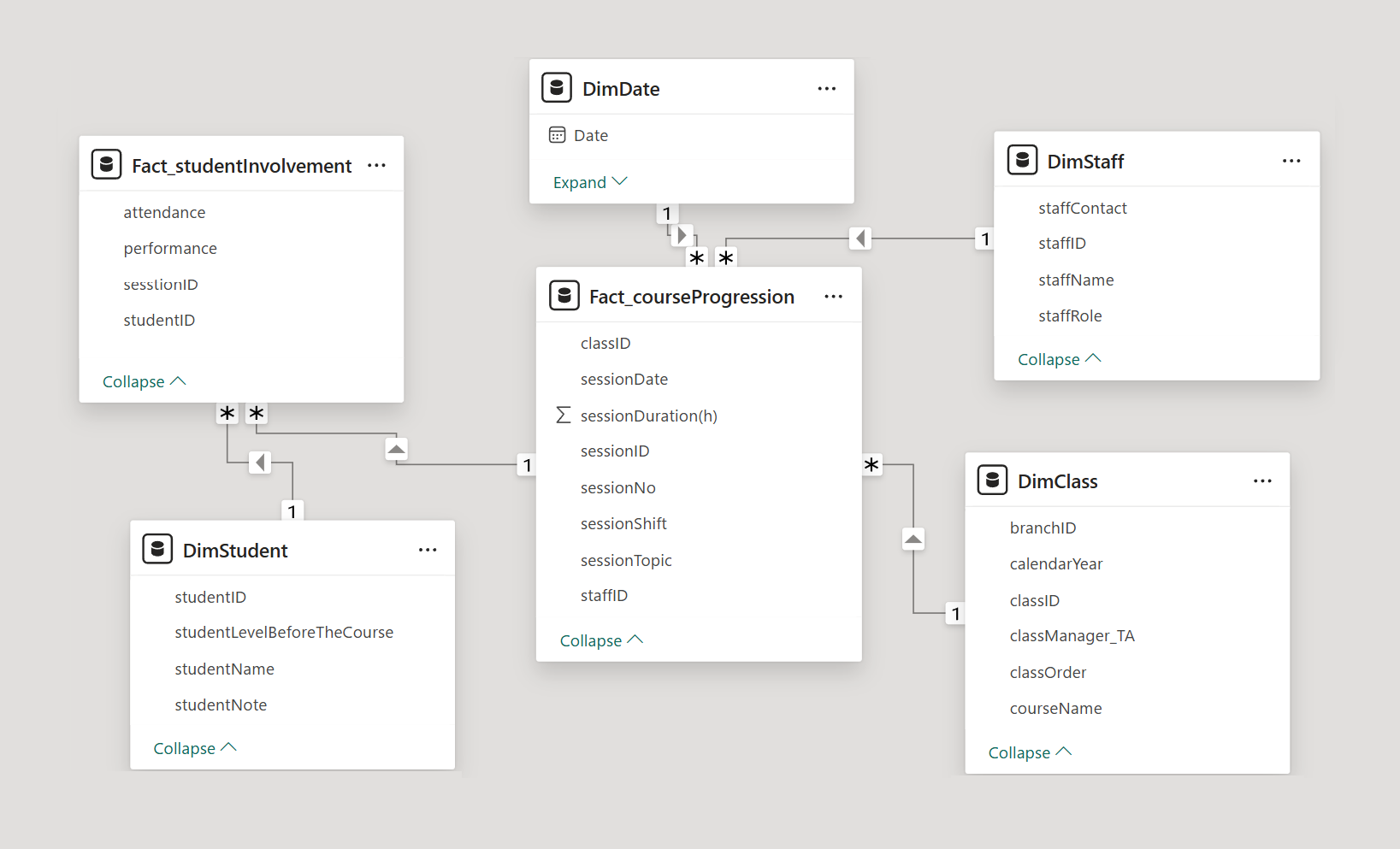Select the courseName field in DimClass
Screen dimensions: 1400x849
tap(1055, 708)
